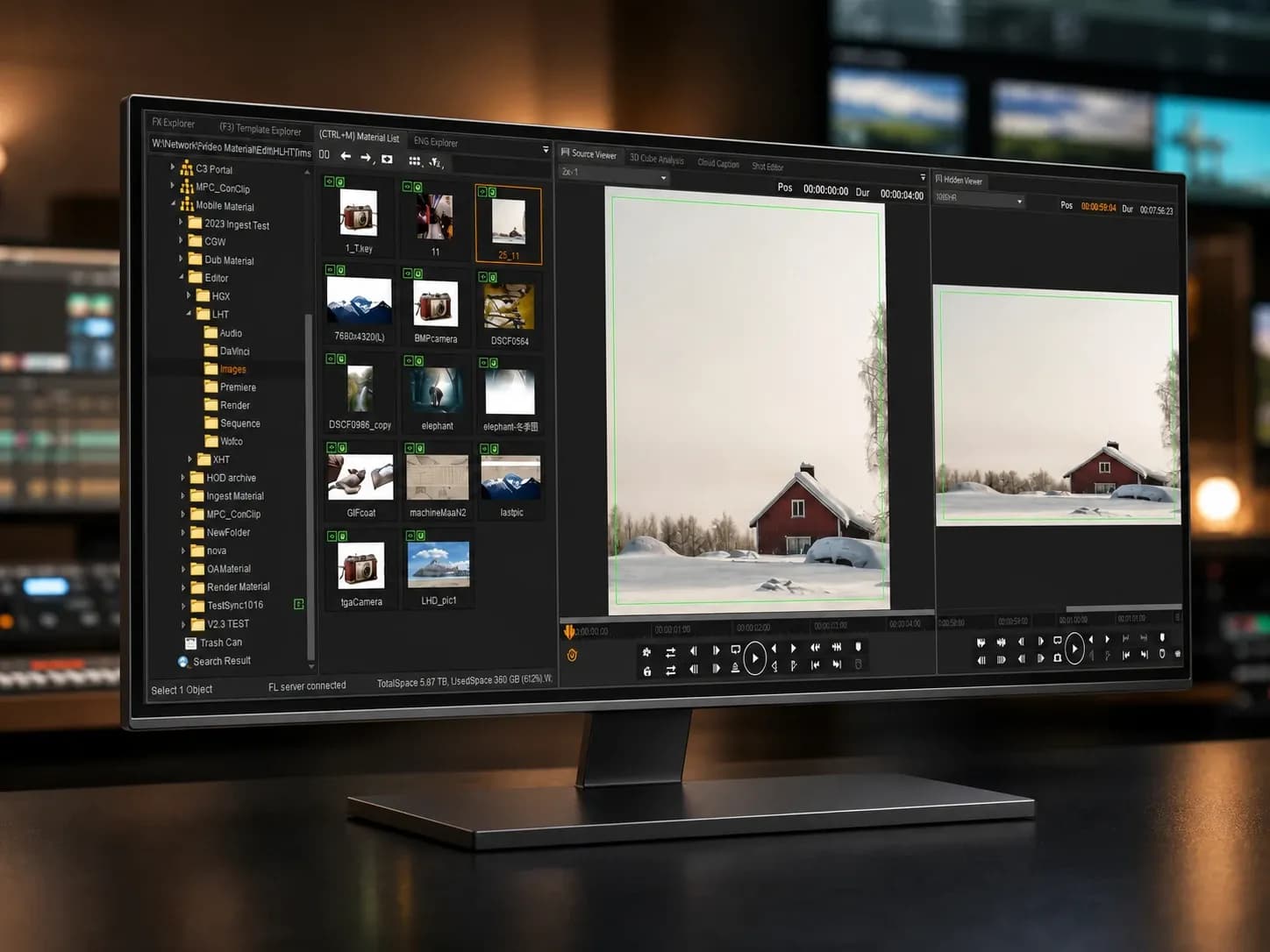Open Source Viewer transport gear settings
The height and width of the screenshot is (952, 1270).
click(x=646, y=651)
